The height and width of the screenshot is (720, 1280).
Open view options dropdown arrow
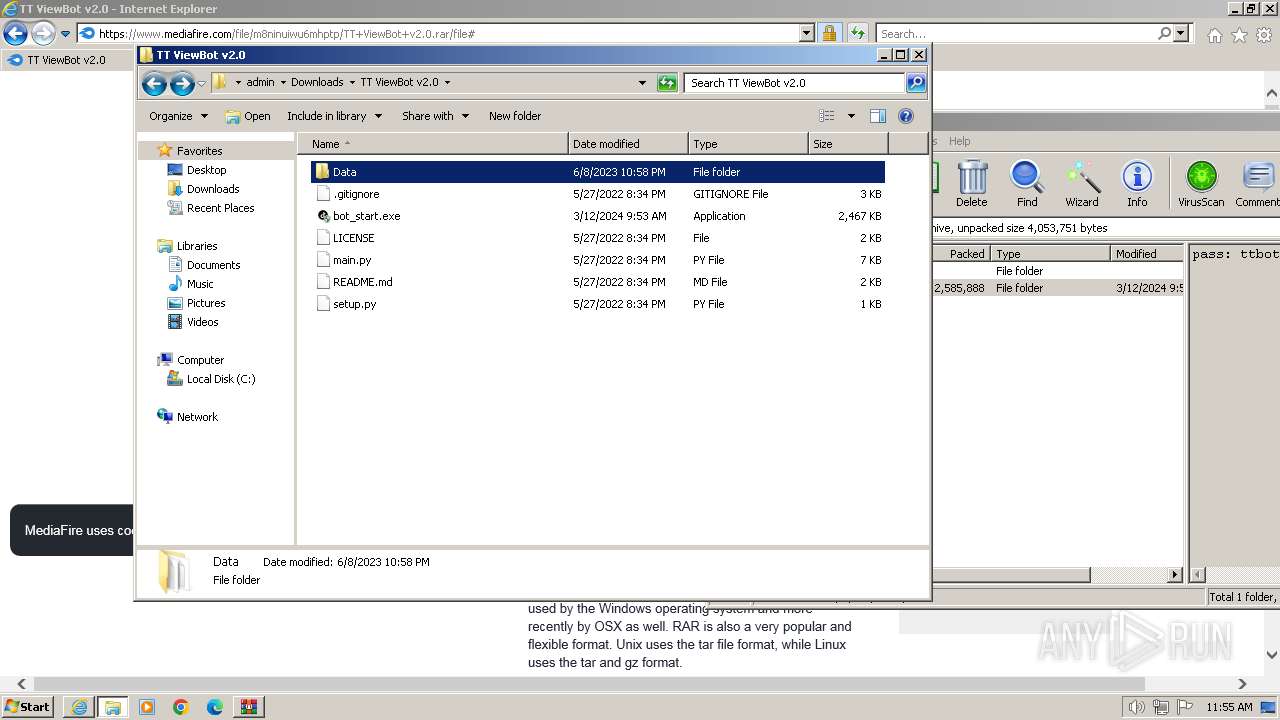tap(851, 116)
